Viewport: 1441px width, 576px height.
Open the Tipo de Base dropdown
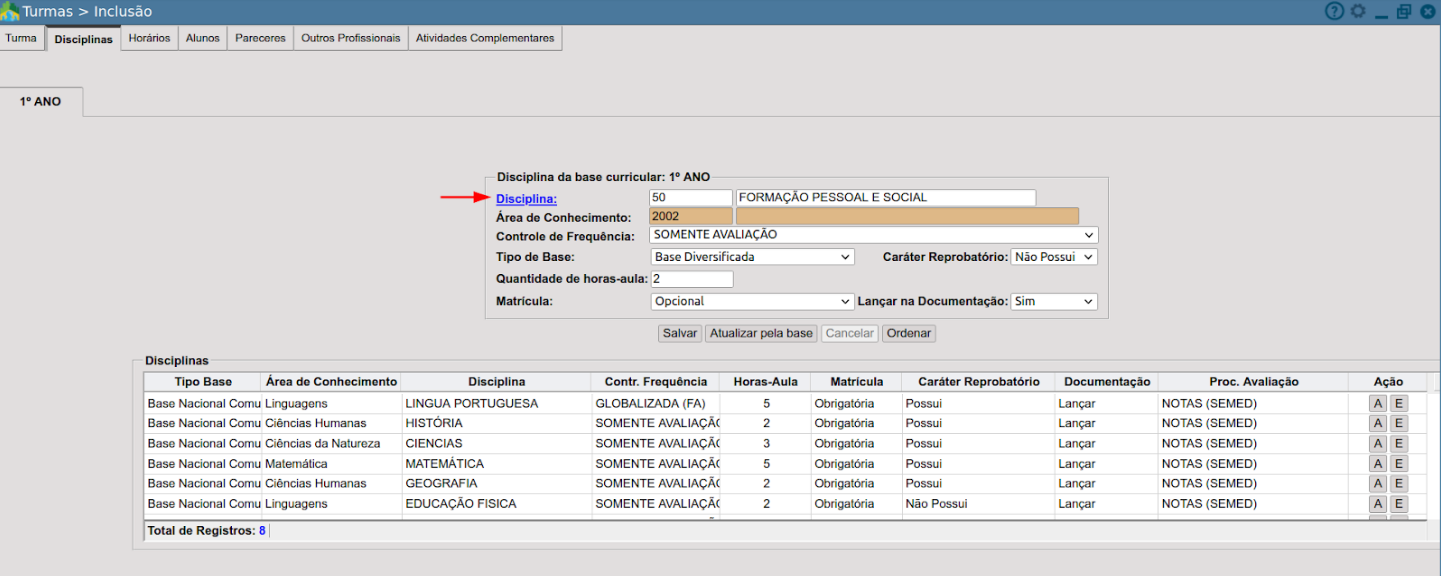752,257
